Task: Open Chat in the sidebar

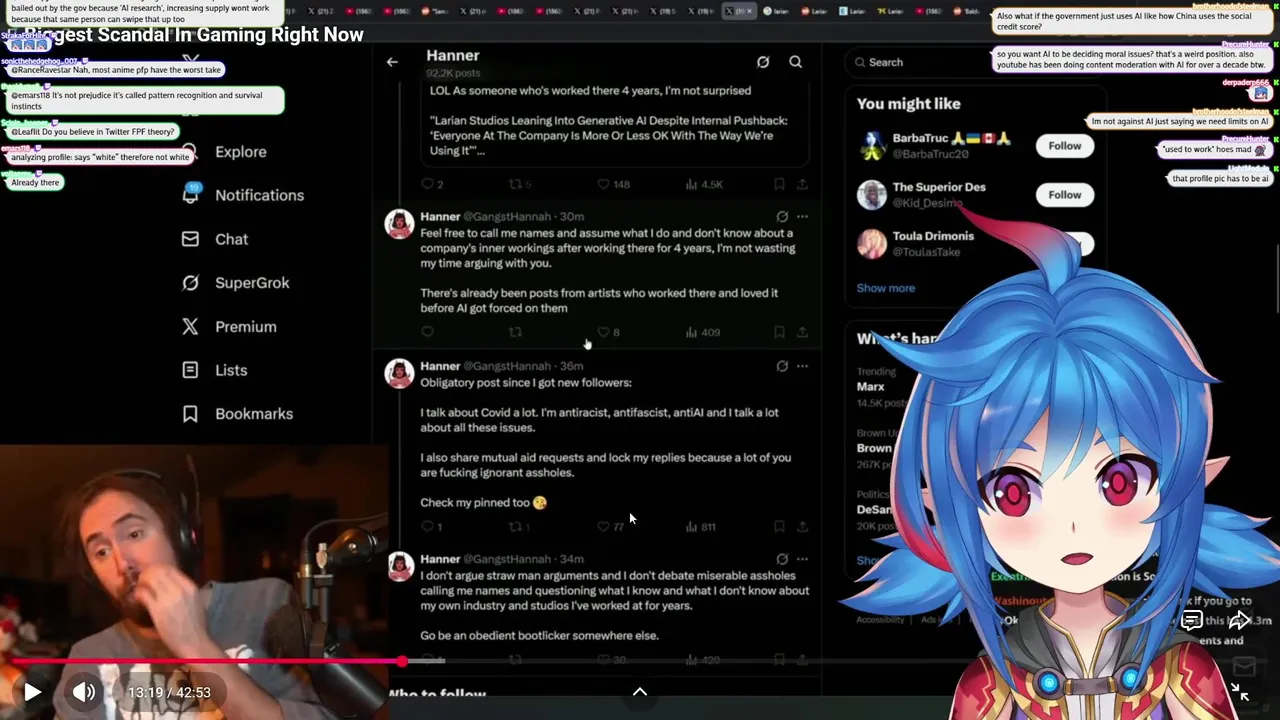Action: [x=231, y=239]
